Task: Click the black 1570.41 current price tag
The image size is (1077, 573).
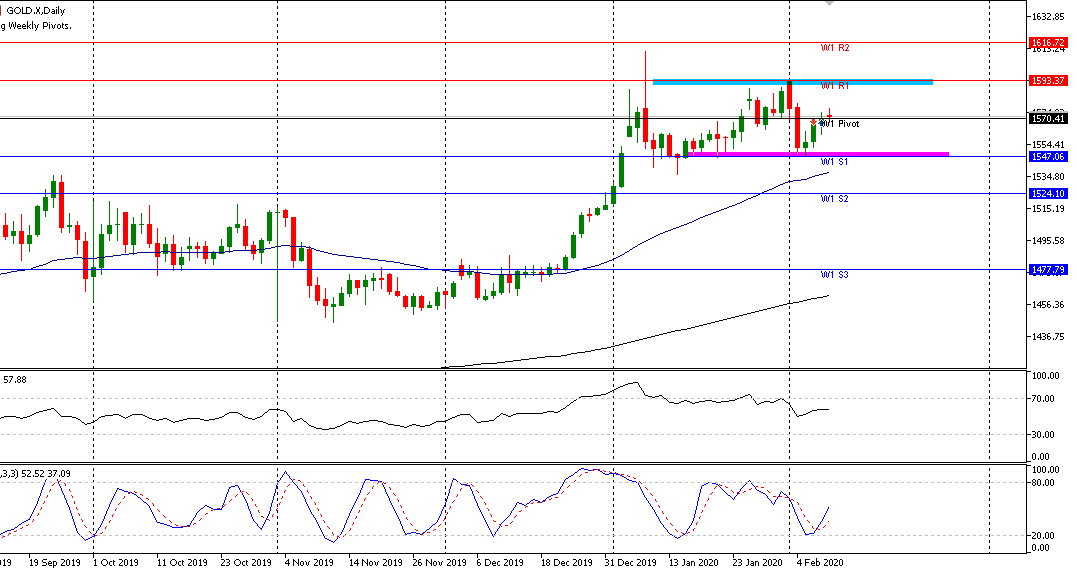Action: (1050, 119)
